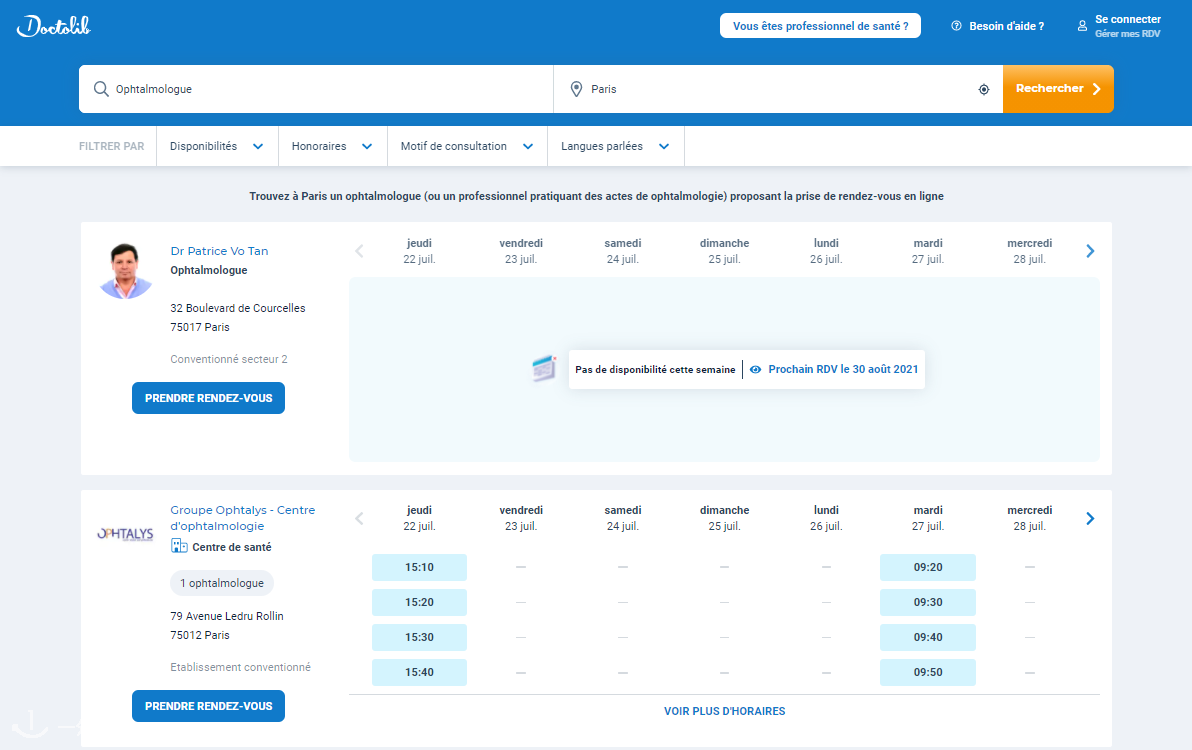Expand the Honoraires filter

(332, 146)
